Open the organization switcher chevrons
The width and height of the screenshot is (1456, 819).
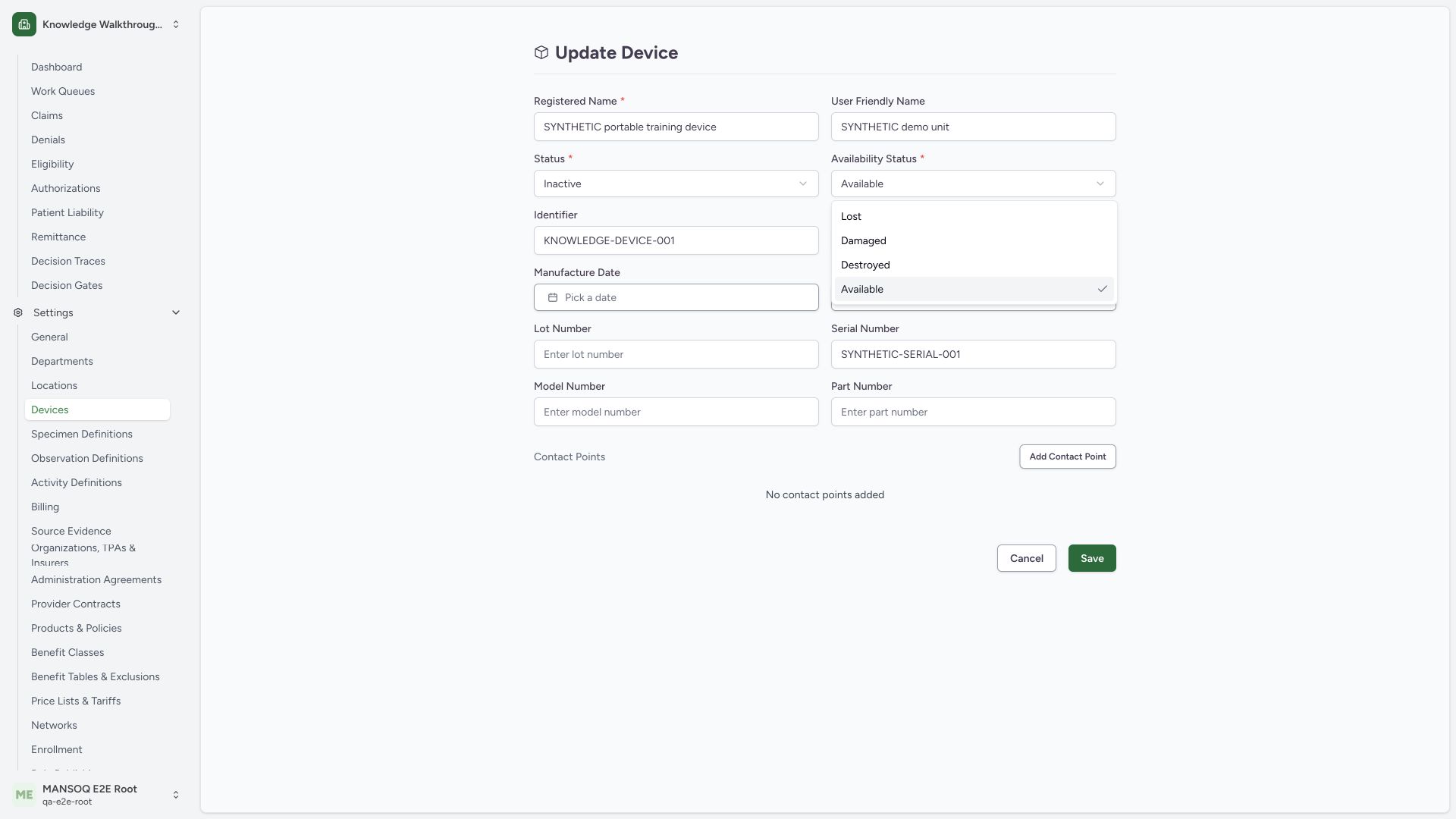[x=176, y=24]
